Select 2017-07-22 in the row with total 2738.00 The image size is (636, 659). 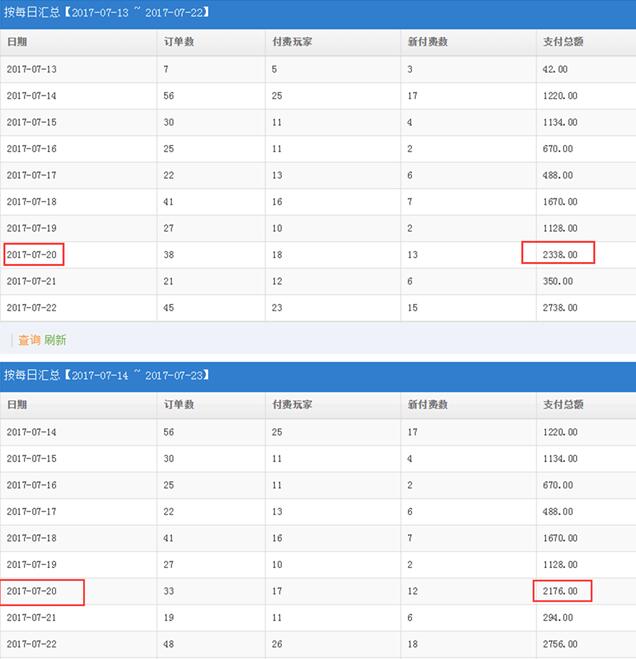32,308
